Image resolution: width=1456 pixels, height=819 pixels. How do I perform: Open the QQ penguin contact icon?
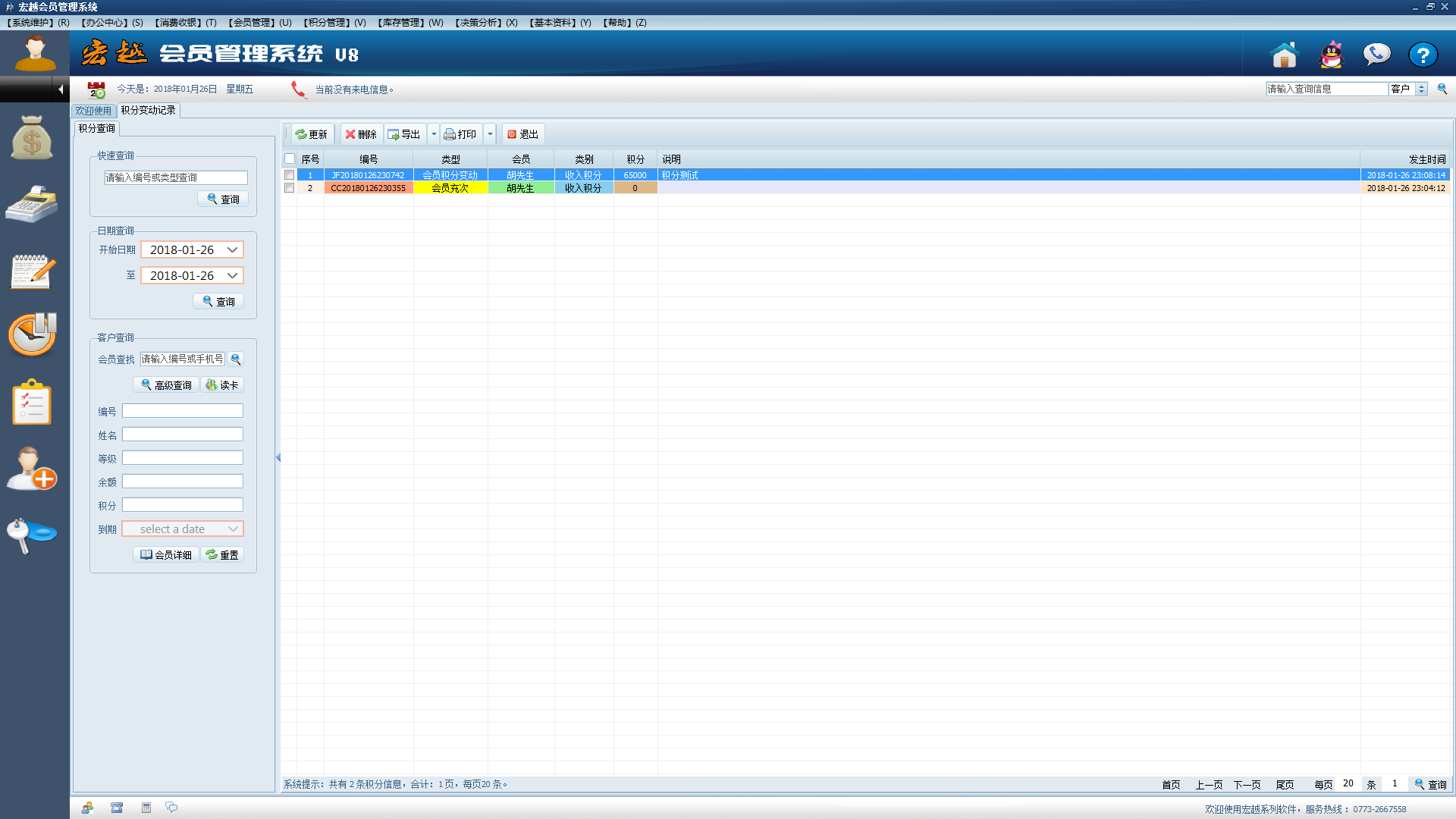pyautogui.click(x=1331, y=55)
